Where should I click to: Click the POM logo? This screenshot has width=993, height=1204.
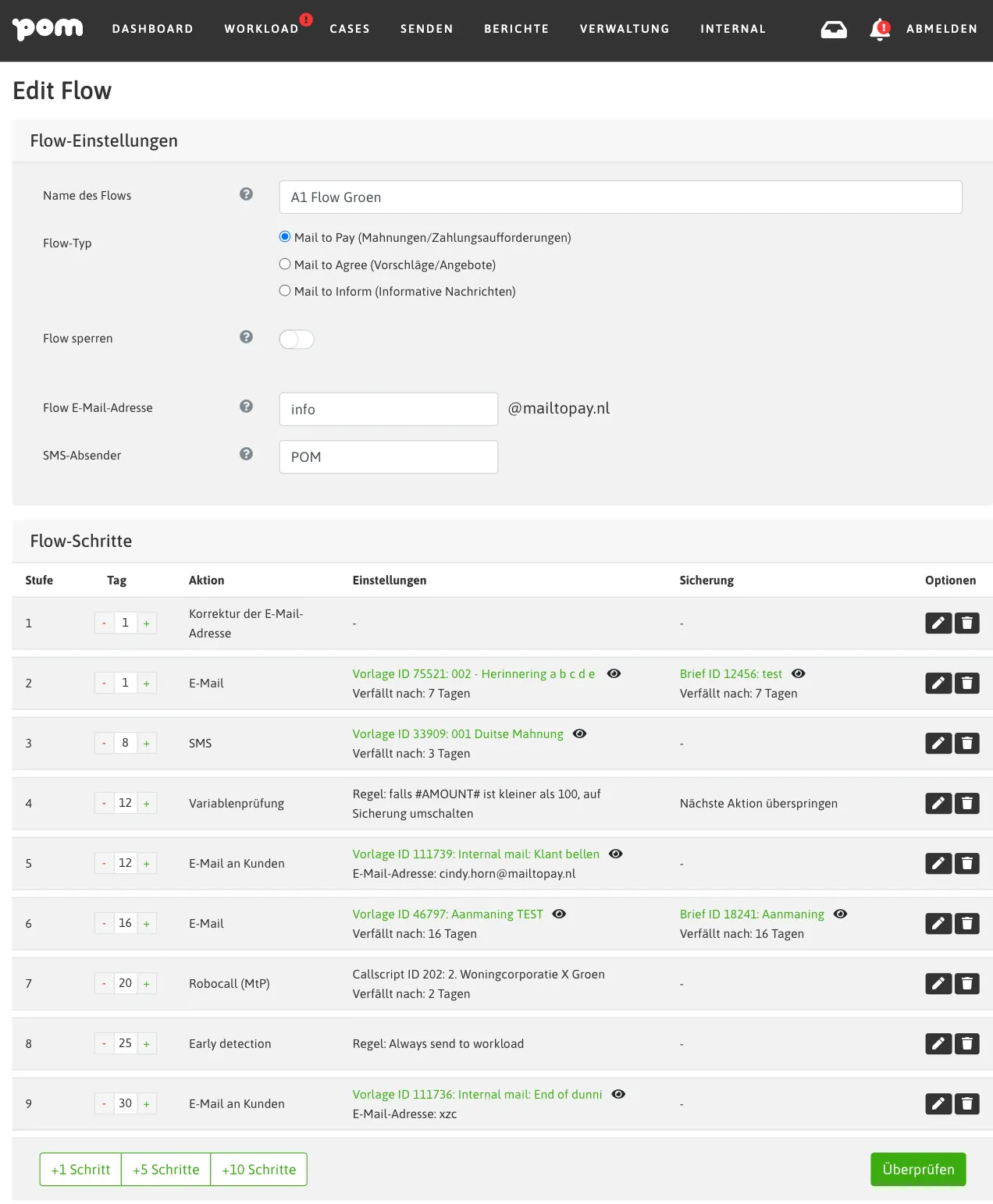(48, 29)
